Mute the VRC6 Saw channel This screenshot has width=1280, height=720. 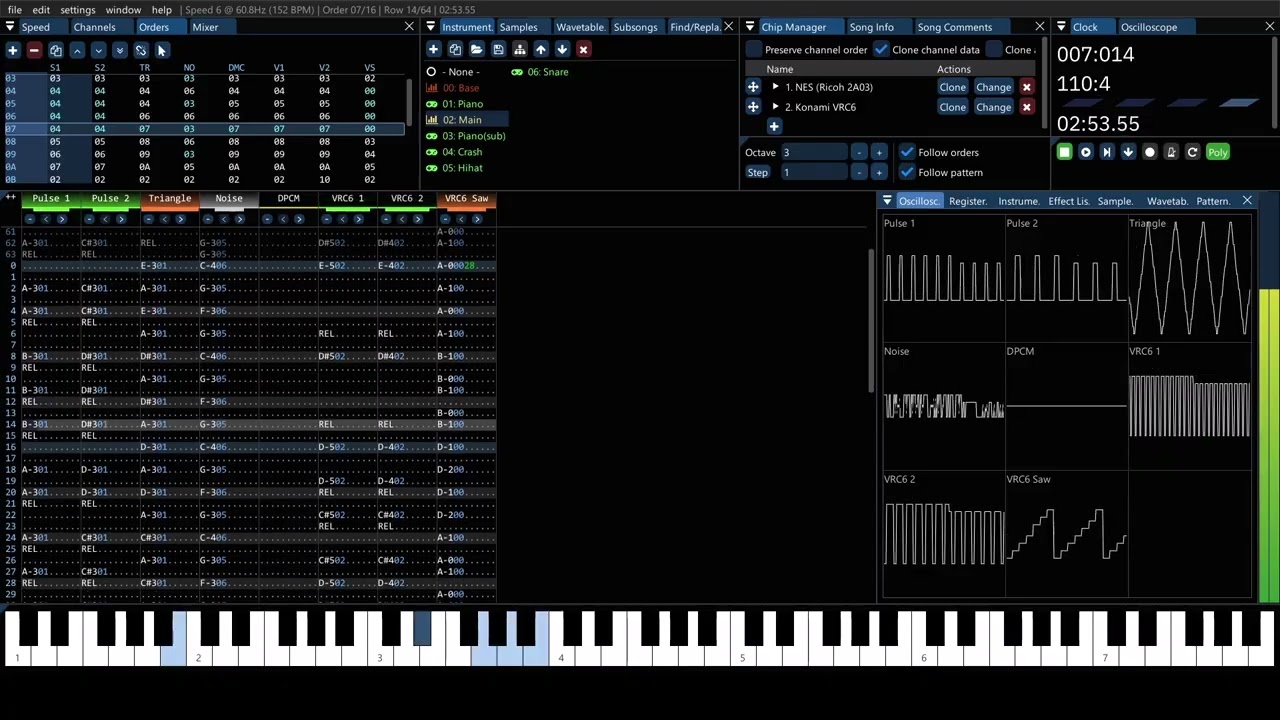466,199
